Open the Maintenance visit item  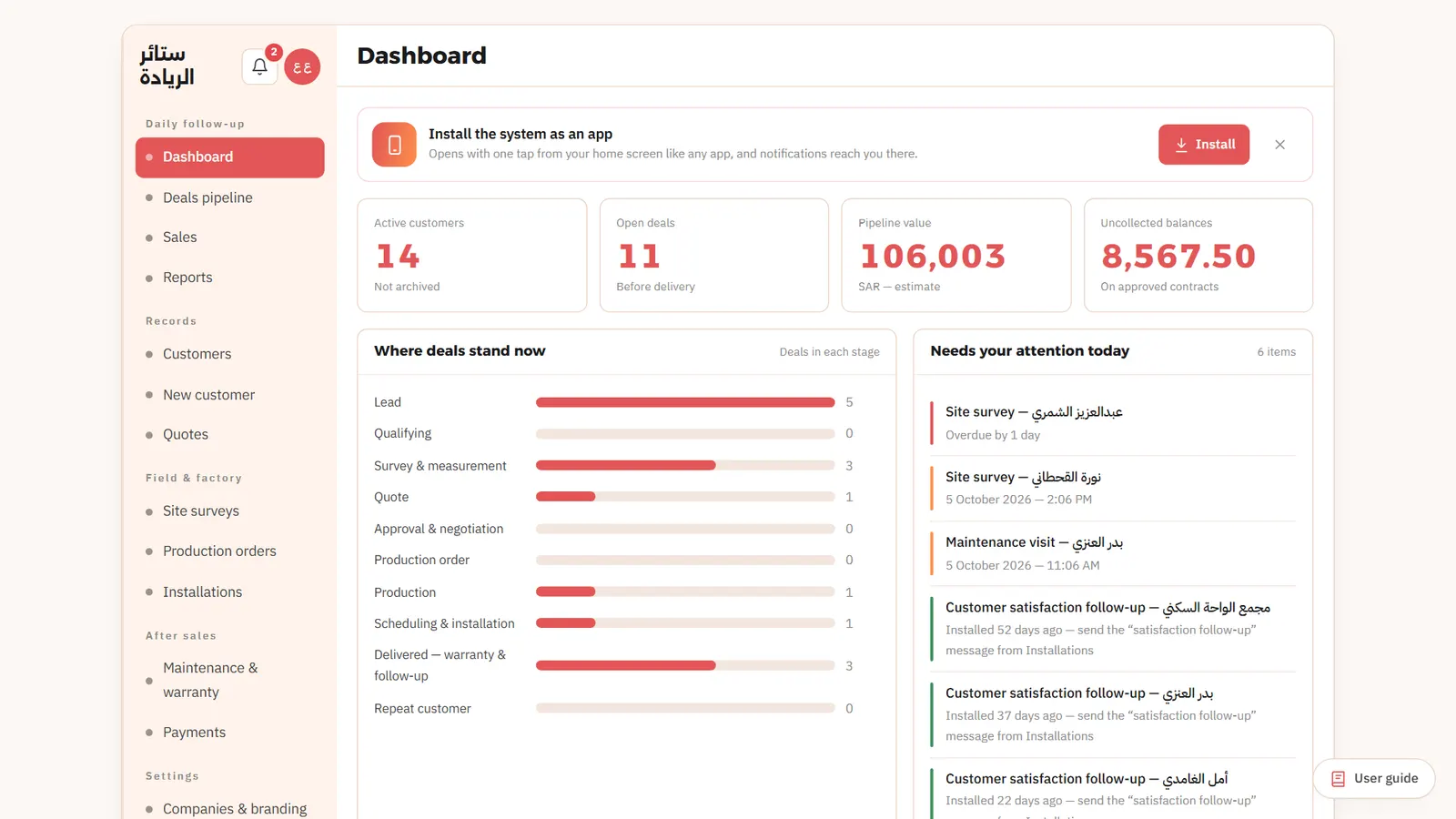[x=1113, y=553]
